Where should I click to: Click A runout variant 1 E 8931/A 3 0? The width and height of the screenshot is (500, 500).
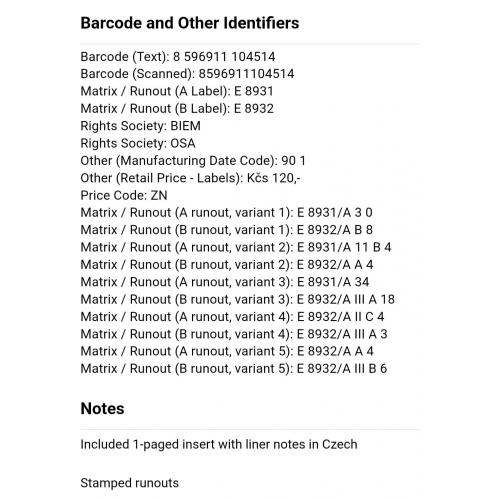pyautogui.click(x=227, y=213)
